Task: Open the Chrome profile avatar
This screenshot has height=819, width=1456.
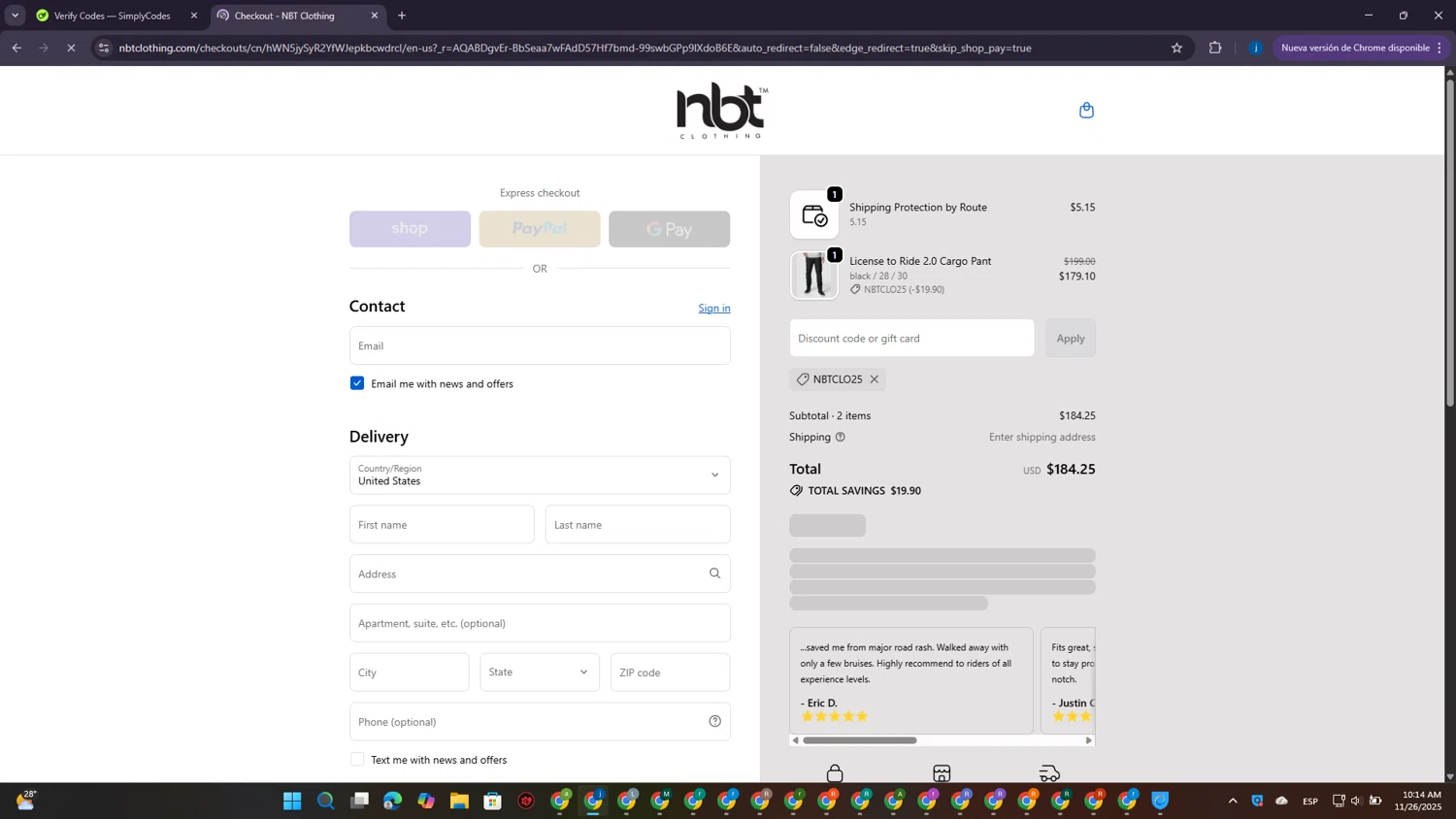Action: [x=1255, y=48]
